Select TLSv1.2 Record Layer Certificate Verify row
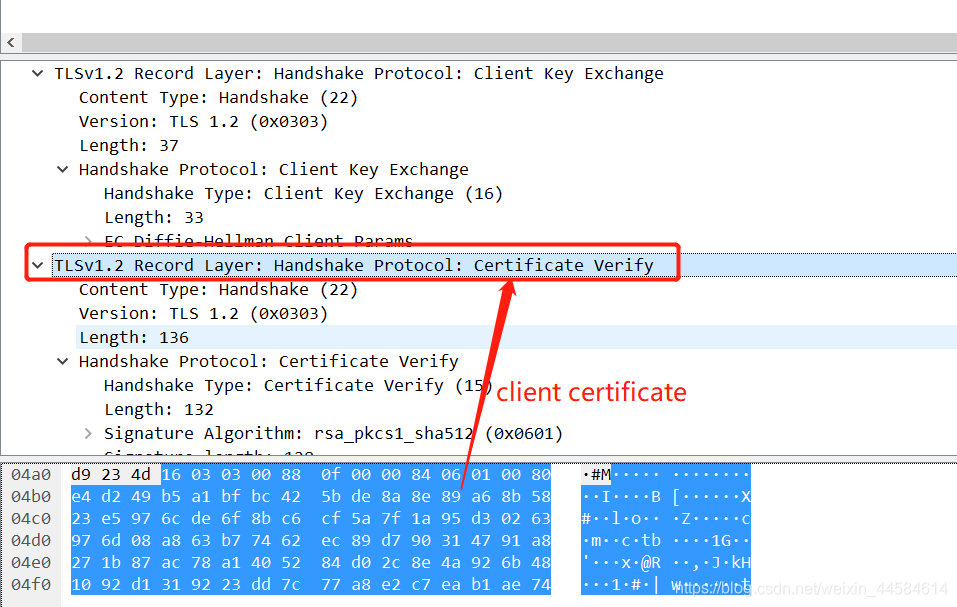Screen dimensions: 957x607 click(x=354, y=265)
